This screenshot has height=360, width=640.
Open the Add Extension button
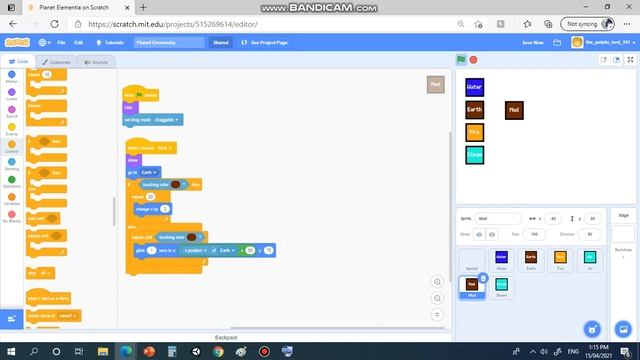pyautogui.click(x=11, y=319)
